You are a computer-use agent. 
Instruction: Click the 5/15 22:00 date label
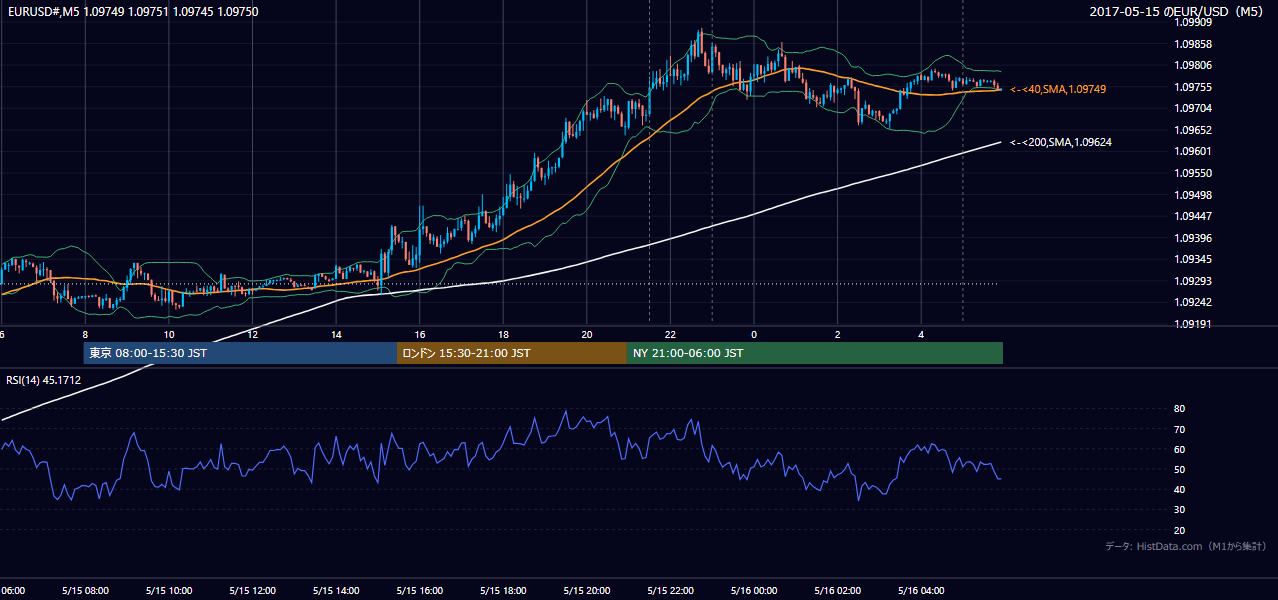pyautogui.click(x=670, y=591)
